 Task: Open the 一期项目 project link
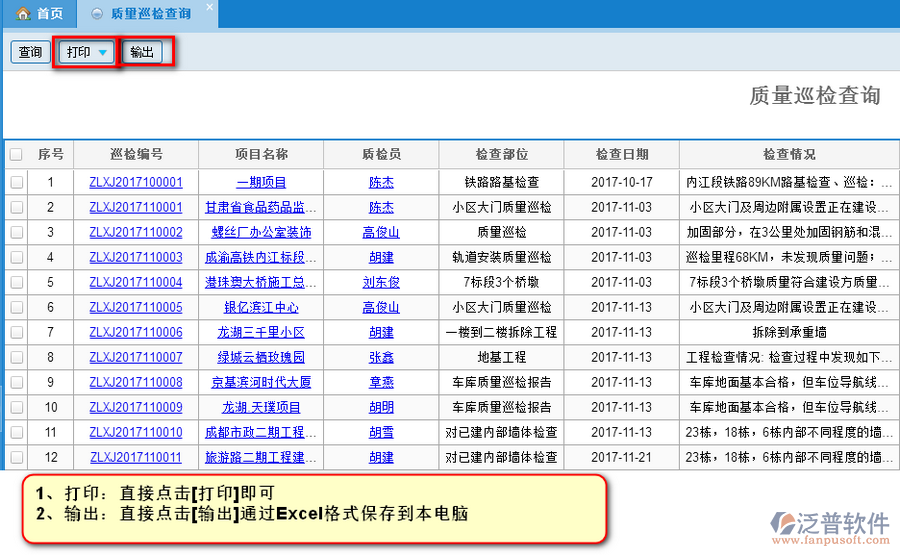click(261, 182)
